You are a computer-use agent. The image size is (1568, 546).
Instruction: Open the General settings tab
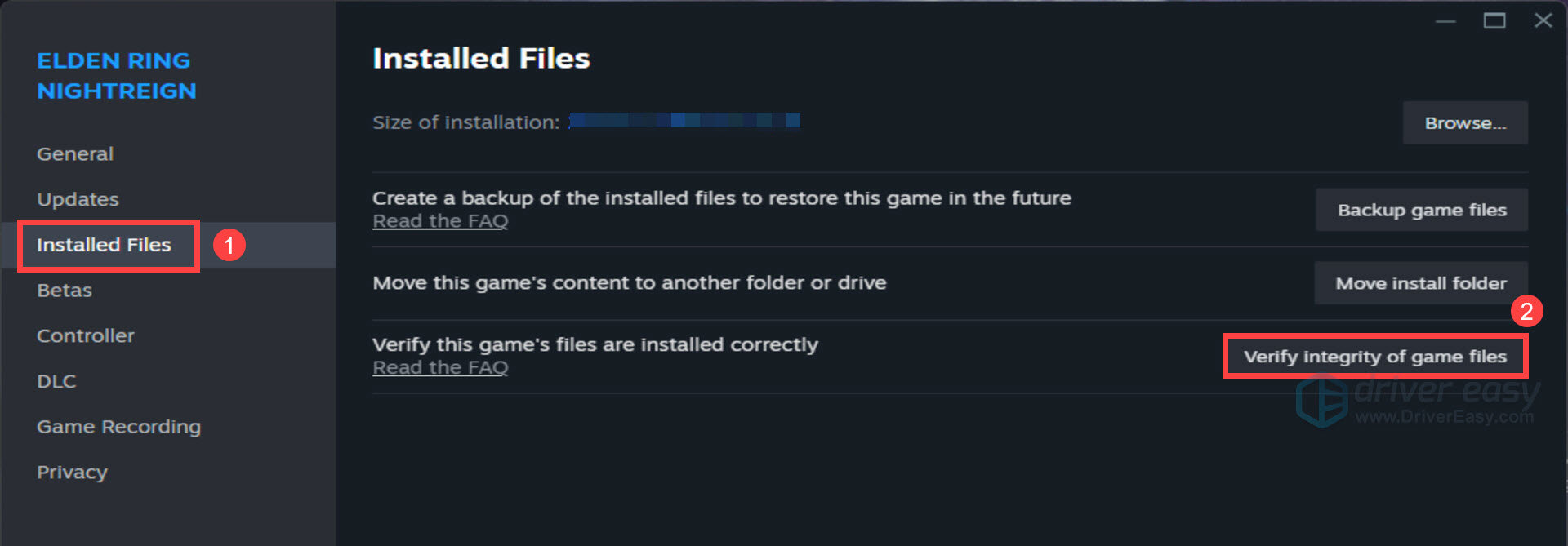point(75,153)
